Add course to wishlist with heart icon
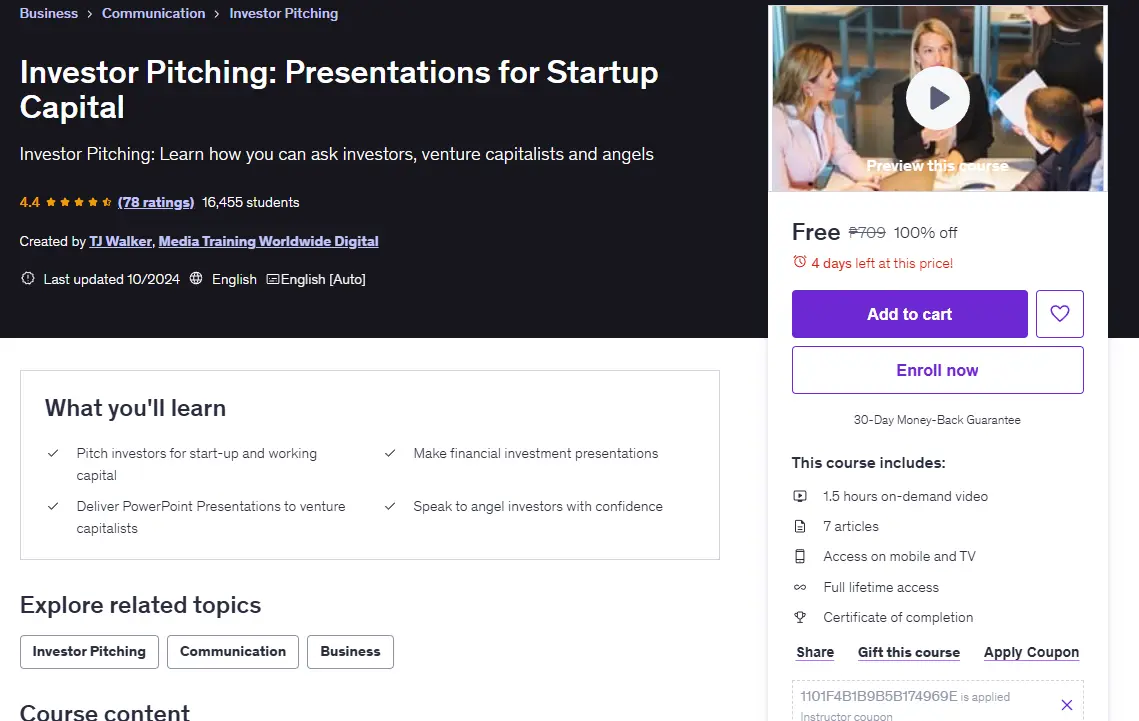 1059,314
